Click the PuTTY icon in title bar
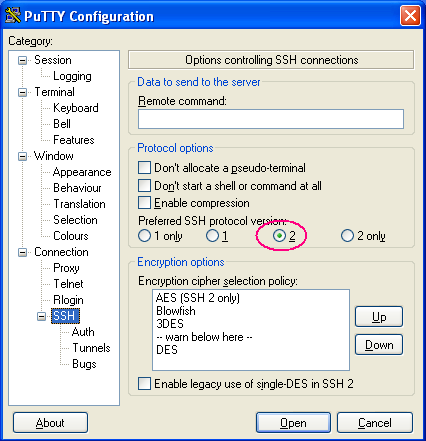The height and width of the screenshot is (441, 426). (x=13, y=15)
